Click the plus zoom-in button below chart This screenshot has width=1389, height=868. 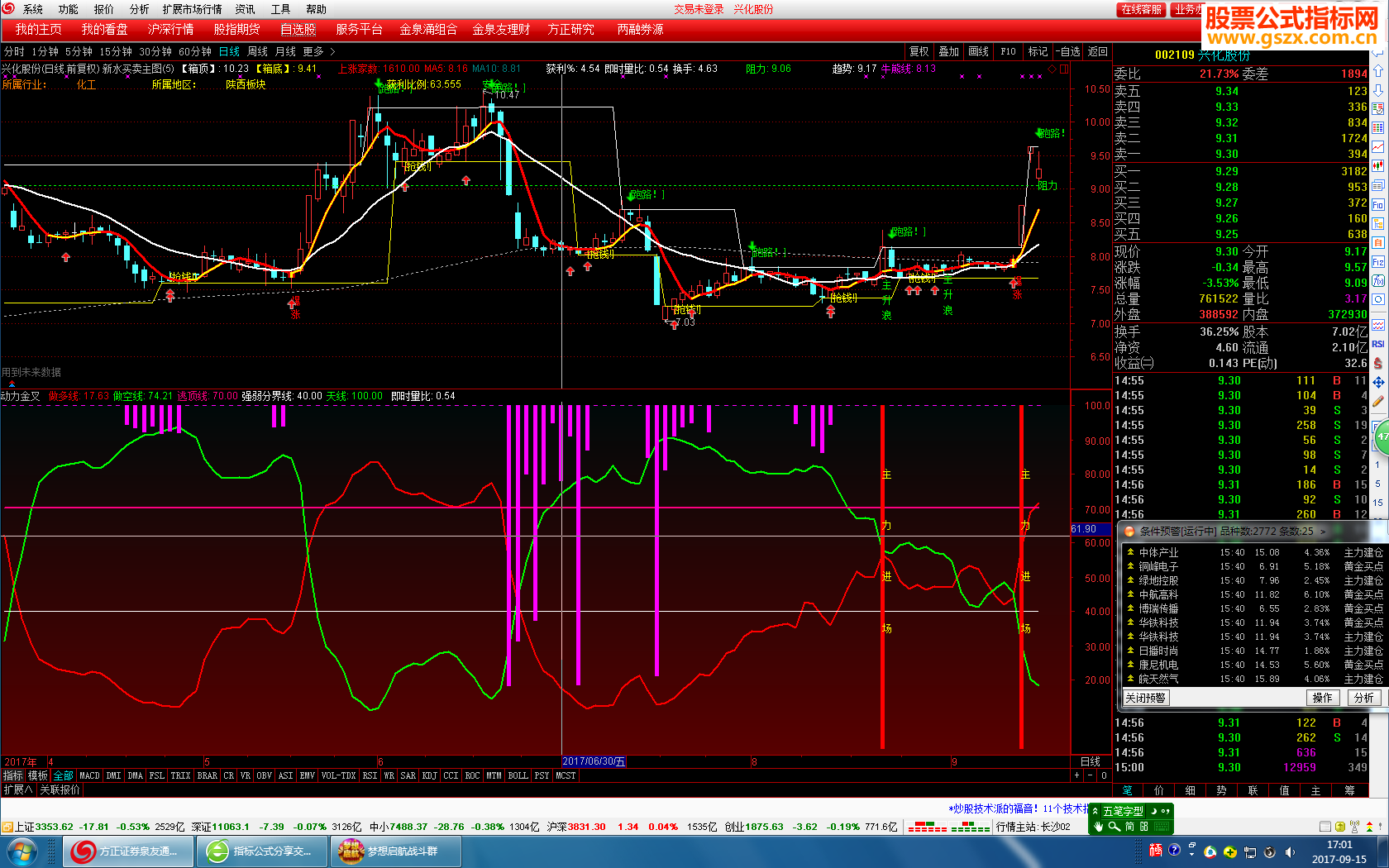pyautogui.click(x=1076, y=775)
